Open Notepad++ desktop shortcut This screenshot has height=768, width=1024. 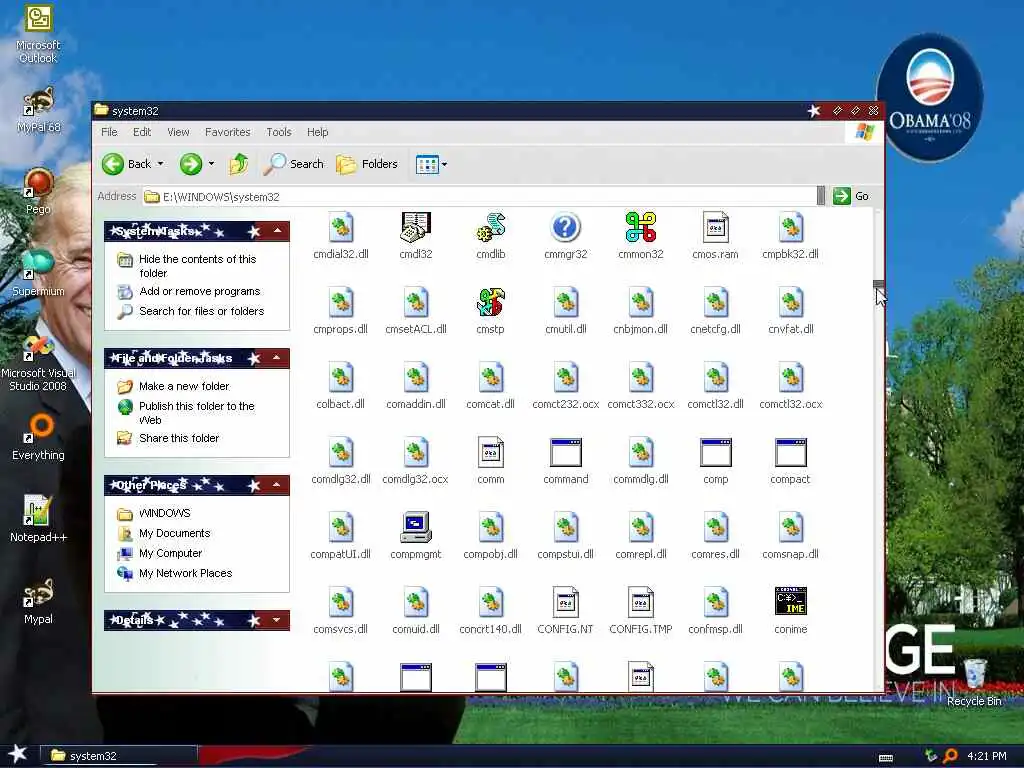(38, 519)
